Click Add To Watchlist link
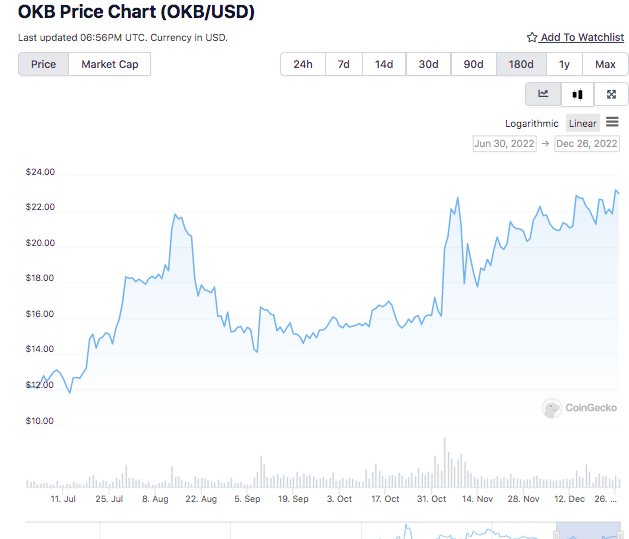 (582, 37)
